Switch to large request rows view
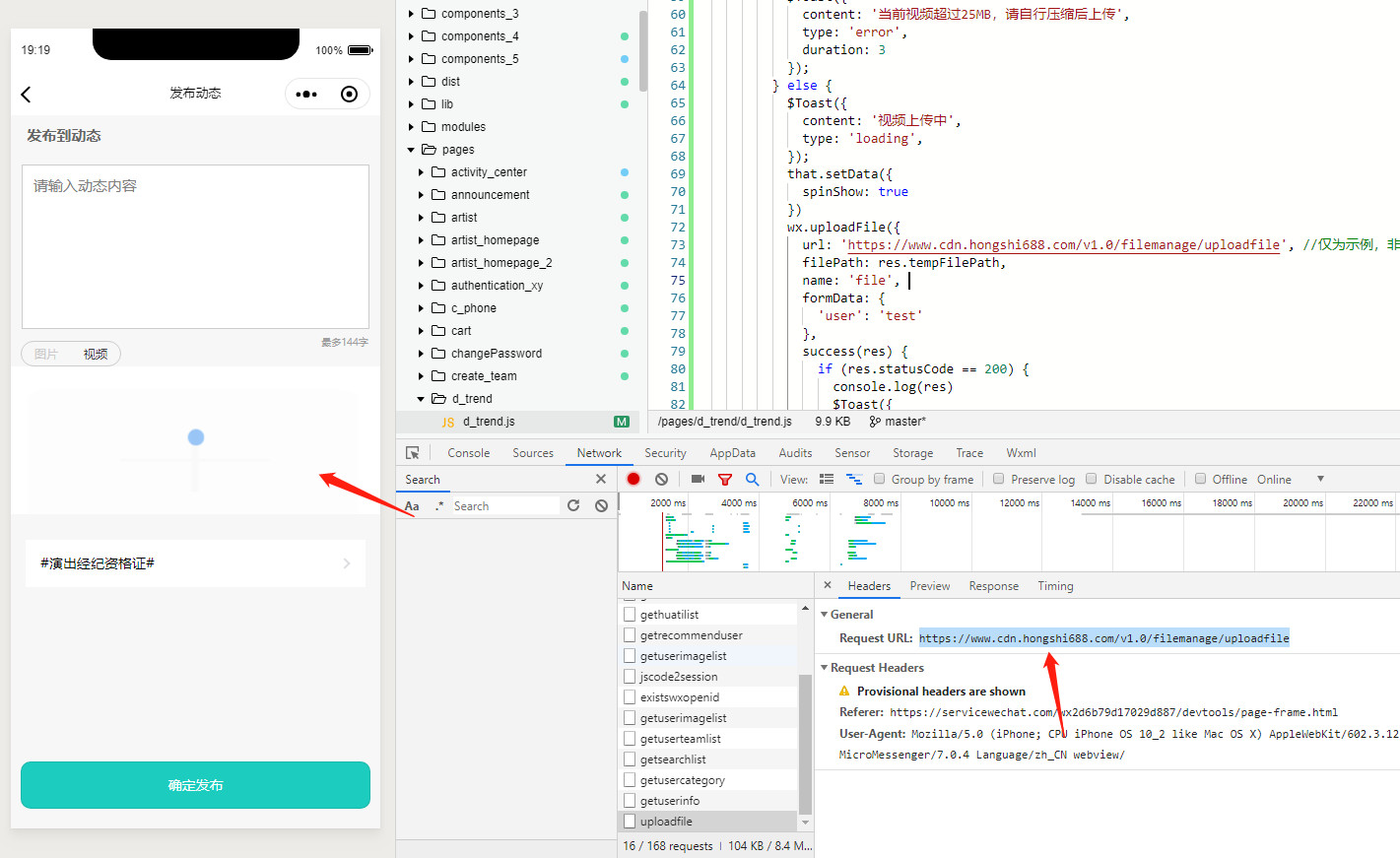Screen dimensions: 1400x858 point(827,479)
